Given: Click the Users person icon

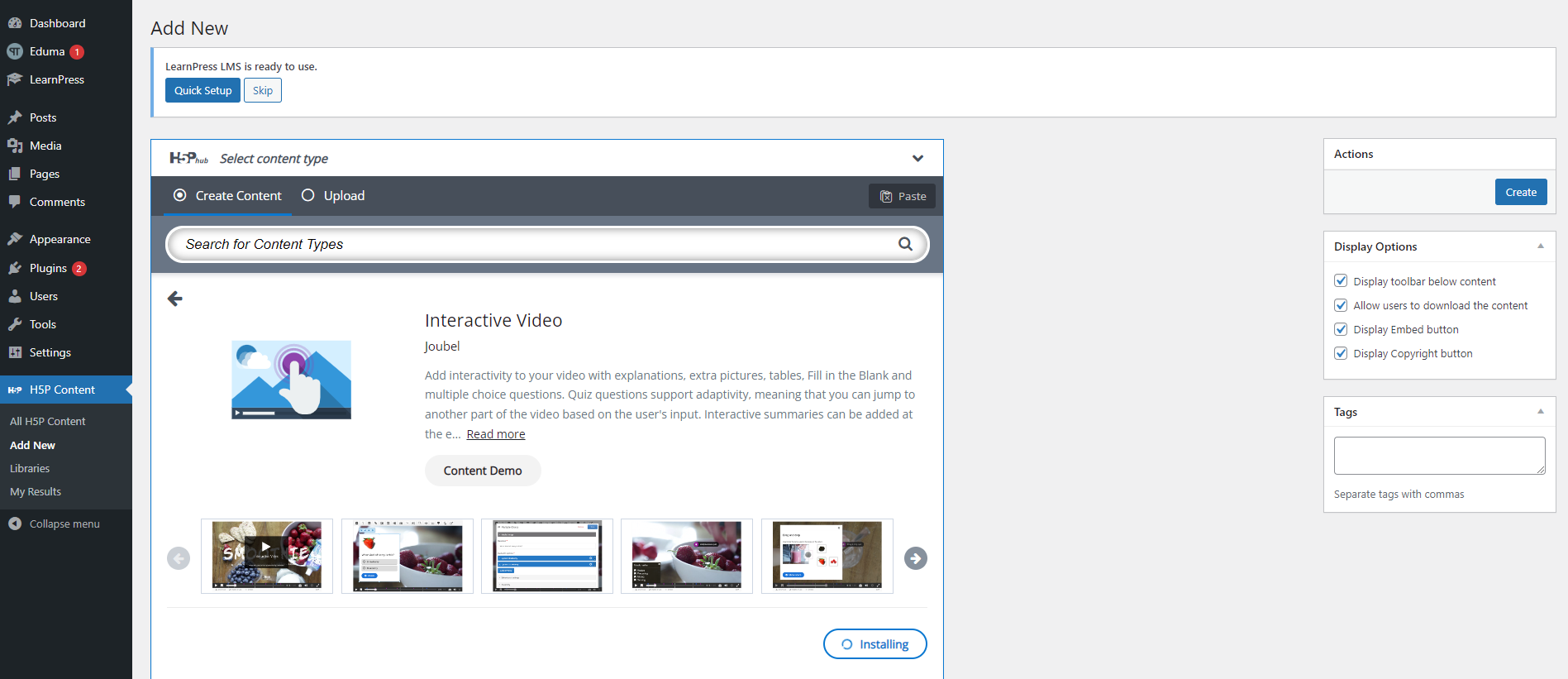Looking at the screenshot, I should point(15,296).
